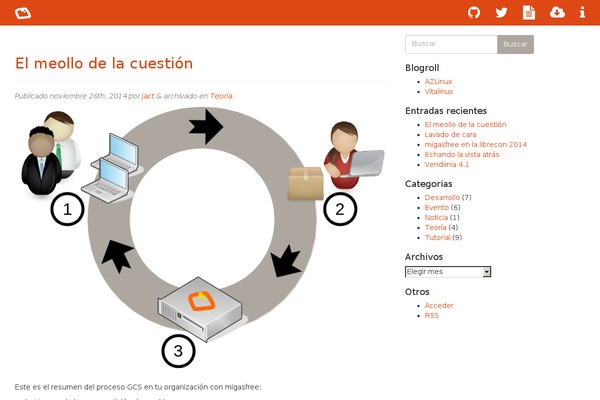
Task: Open the Noticia category
Action: pyautogui.click(x=436, y=217)
